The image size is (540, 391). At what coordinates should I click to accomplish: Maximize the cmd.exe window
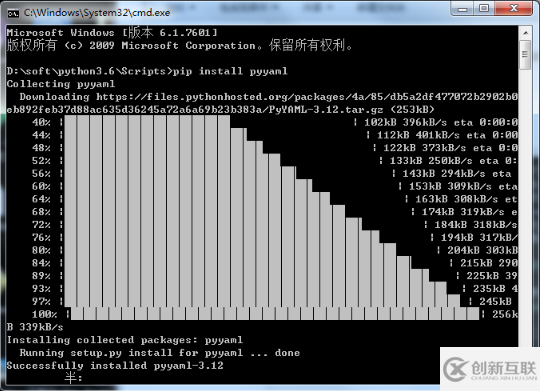pos(484,9)
